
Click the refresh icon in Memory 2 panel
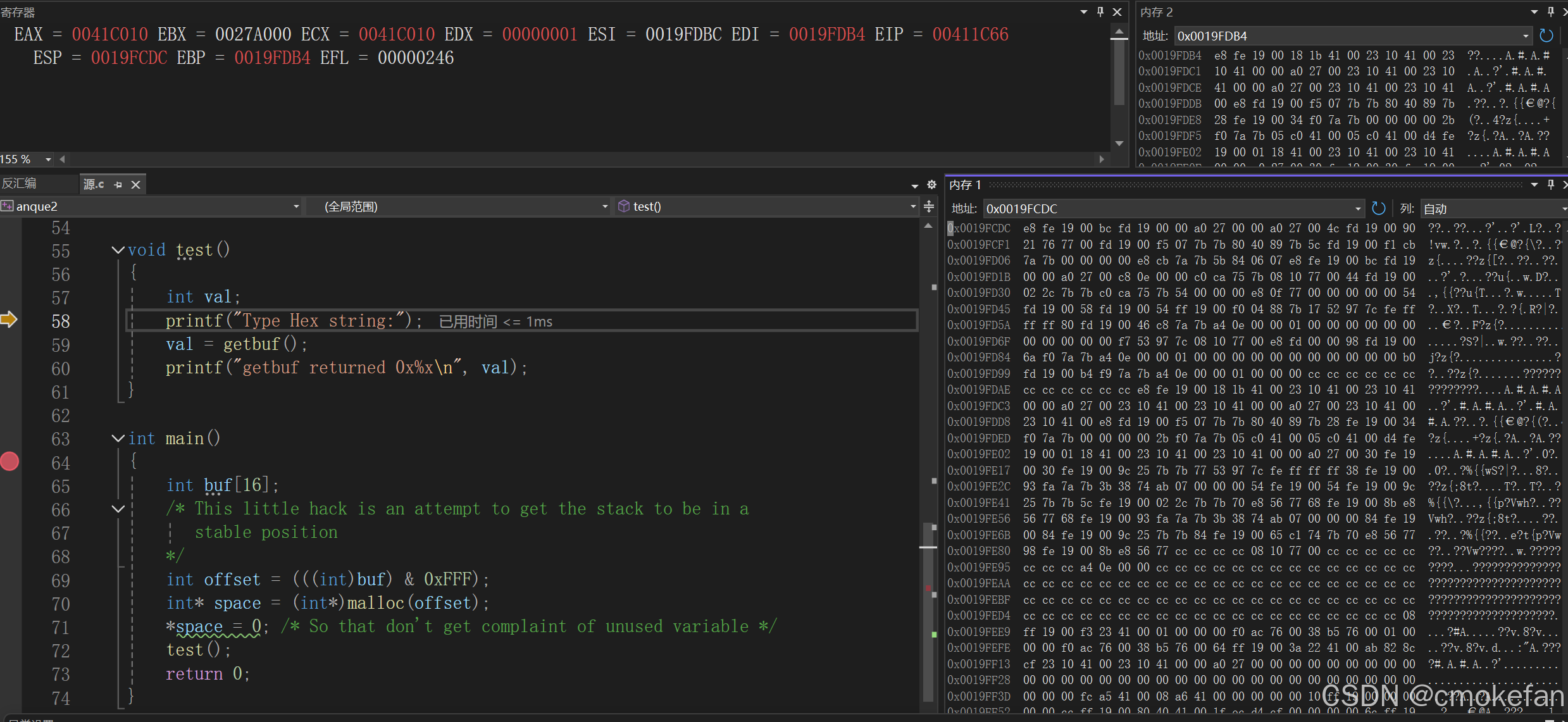(1546, 35)
